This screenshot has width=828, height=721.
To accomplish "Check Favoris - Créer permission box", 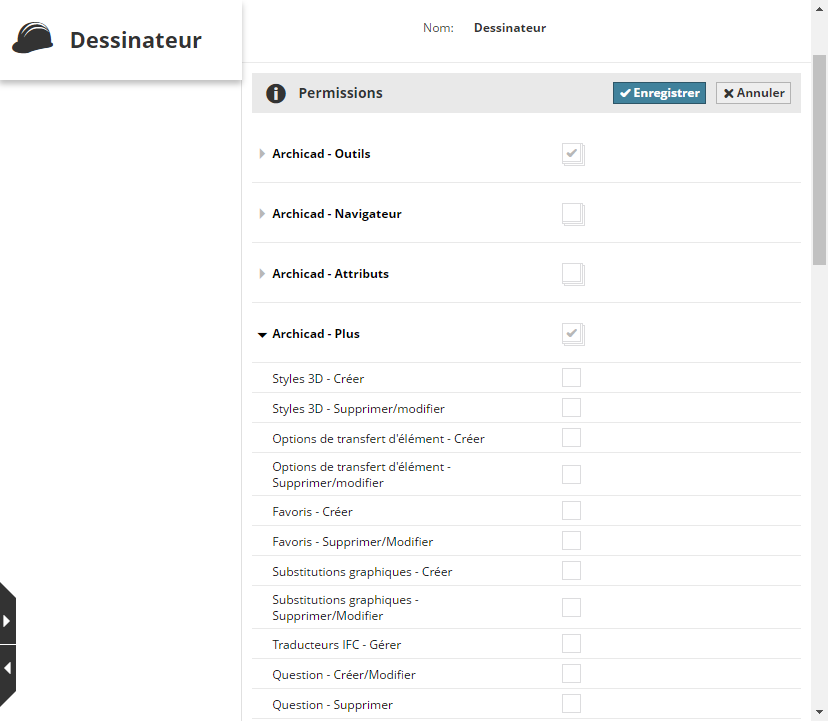I will pos(571,511).
